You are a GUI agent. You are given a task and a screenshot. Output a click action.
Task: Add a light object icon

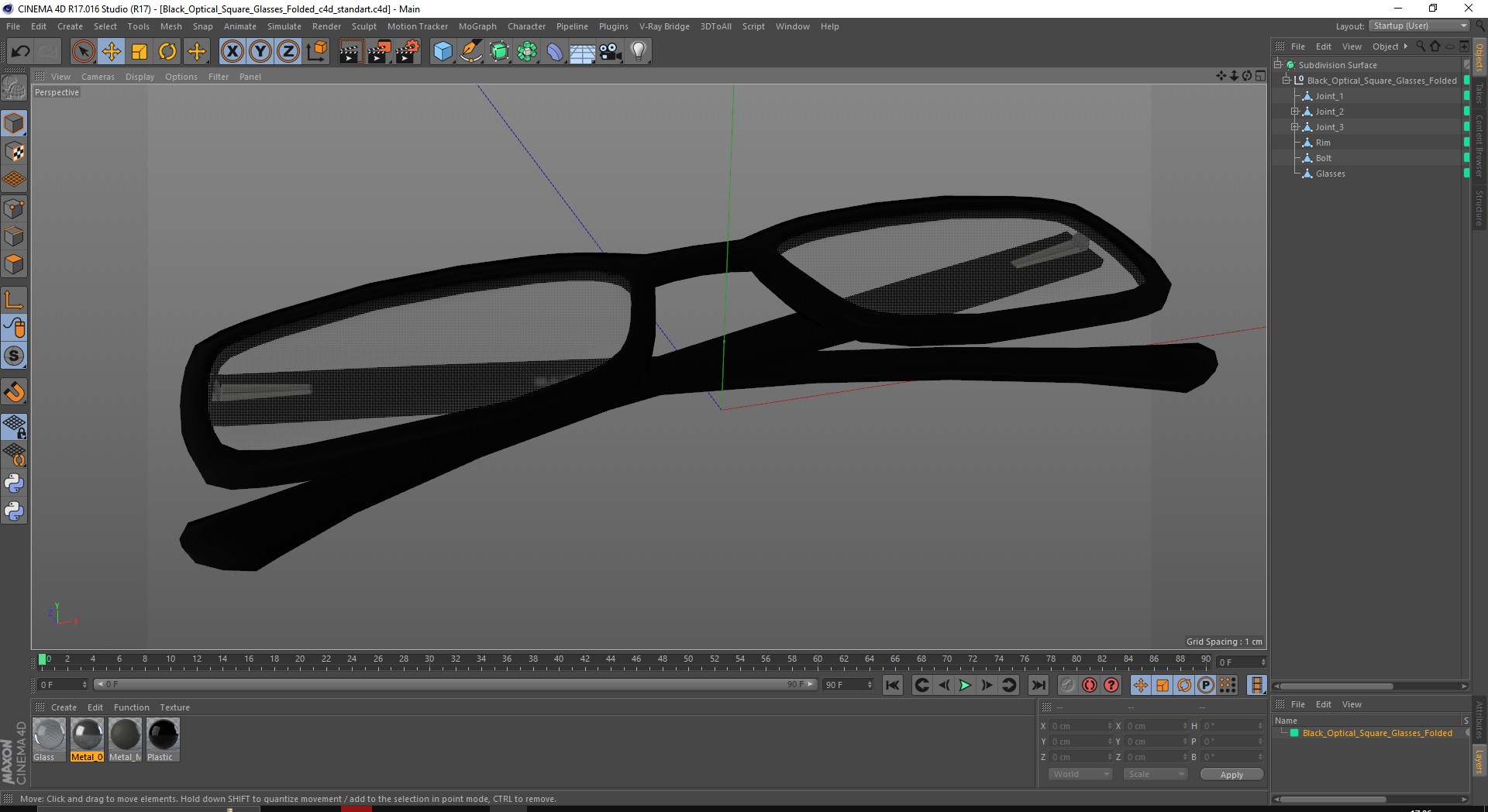tap(638, 52)
